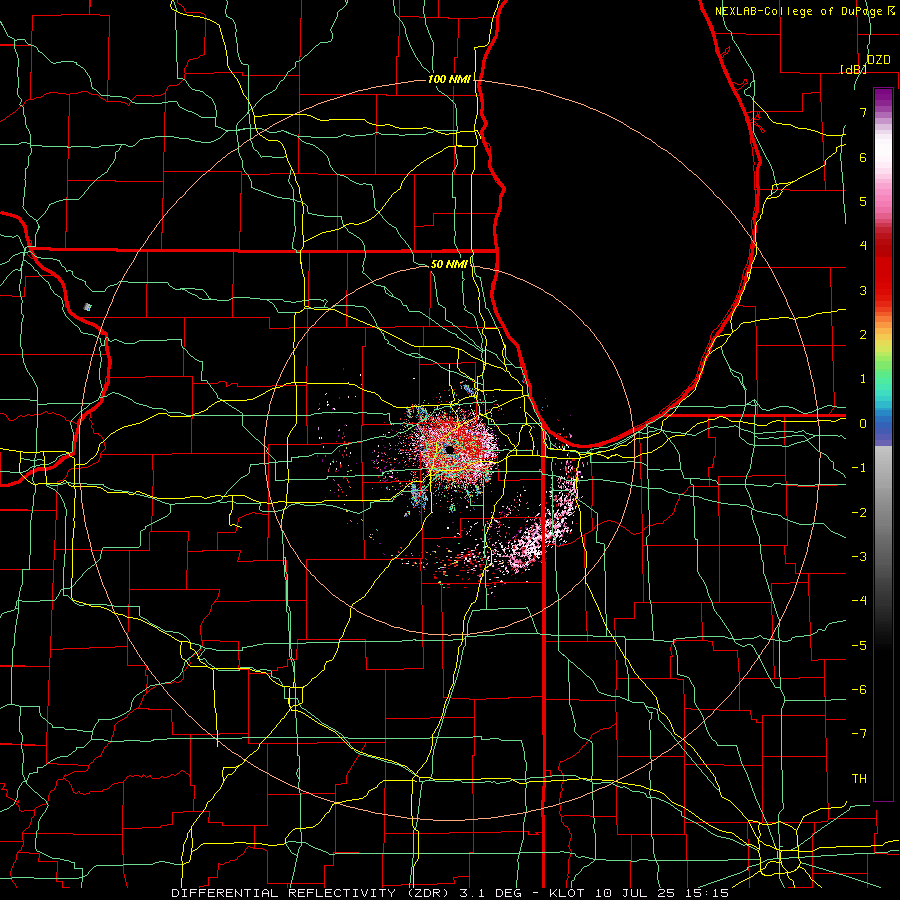Click the -1 value on the color scale
This screenshot has width=900, height=900.
pos(859,468)
